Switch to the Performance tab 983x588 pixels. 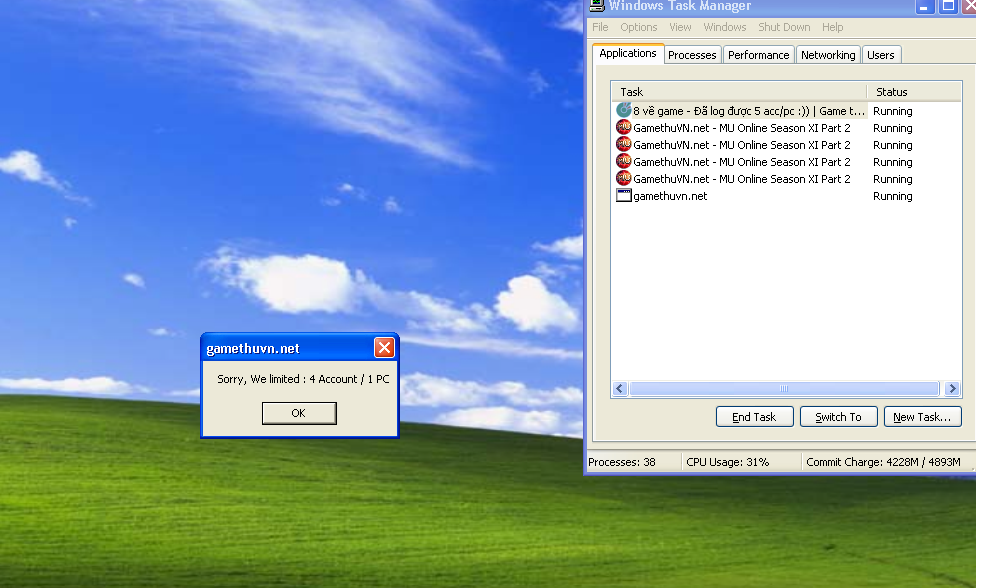[759, 55]
